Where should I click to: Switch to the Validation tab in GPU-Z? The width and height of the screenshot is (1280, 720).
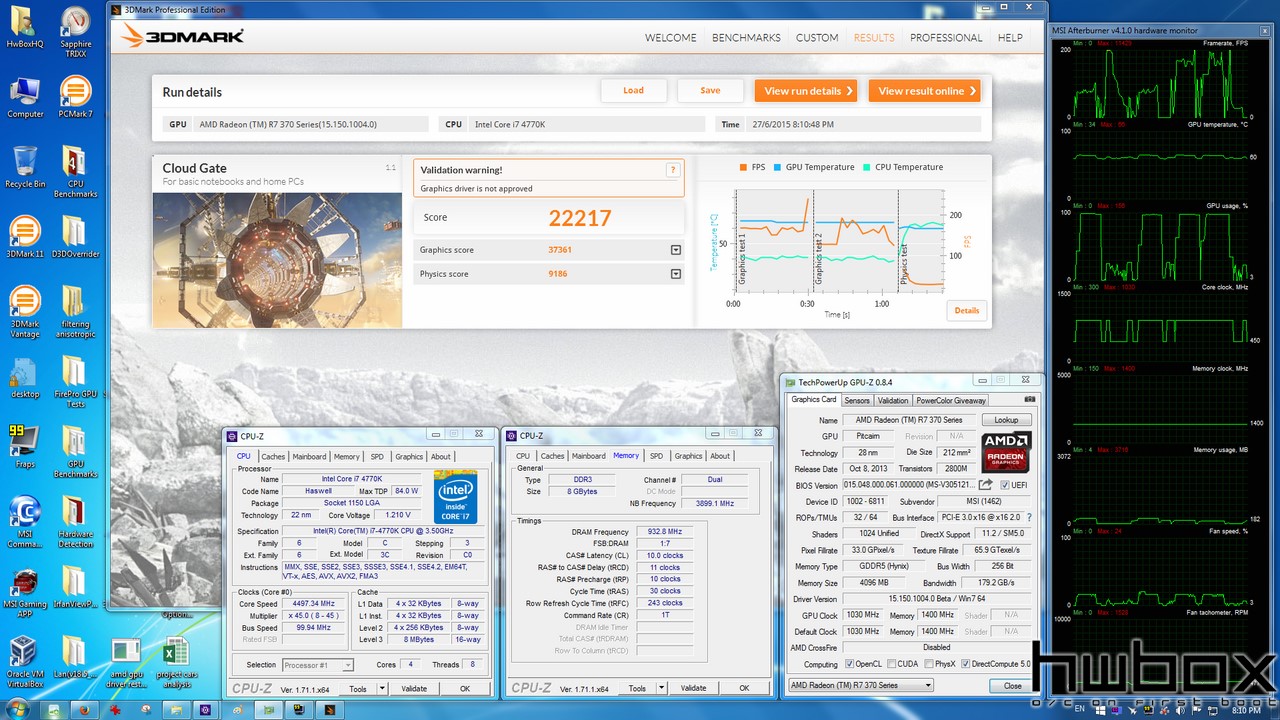point(893,400)
